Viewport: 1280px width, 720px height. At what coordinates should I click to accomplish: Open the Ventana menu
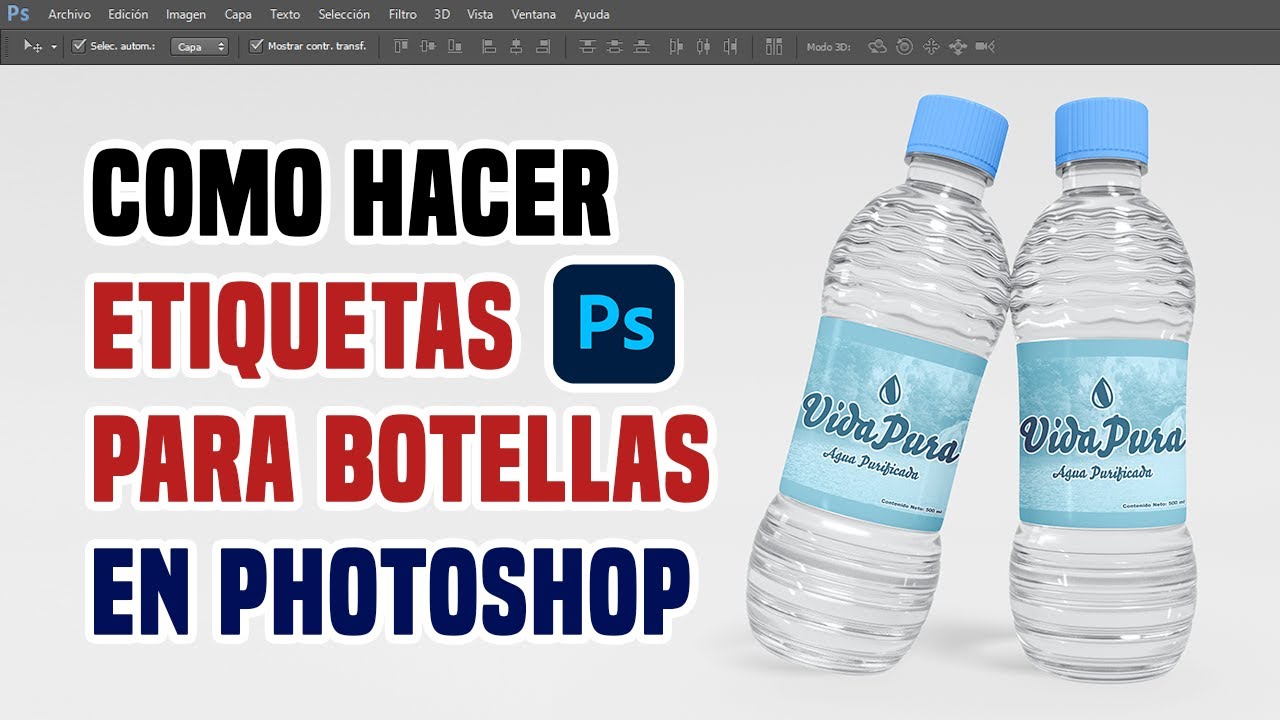[x=534, y=15]
